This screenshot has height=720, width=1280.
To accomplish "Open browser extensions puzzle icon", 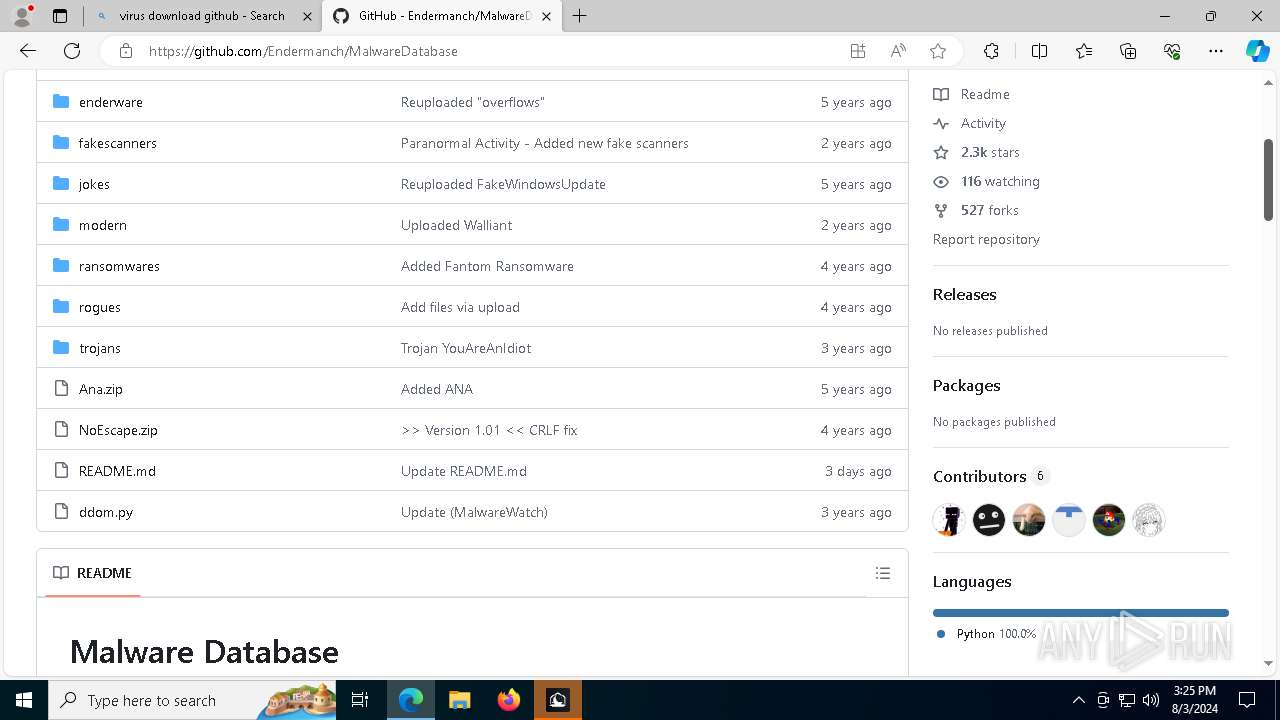I will (x=991, y=51).
